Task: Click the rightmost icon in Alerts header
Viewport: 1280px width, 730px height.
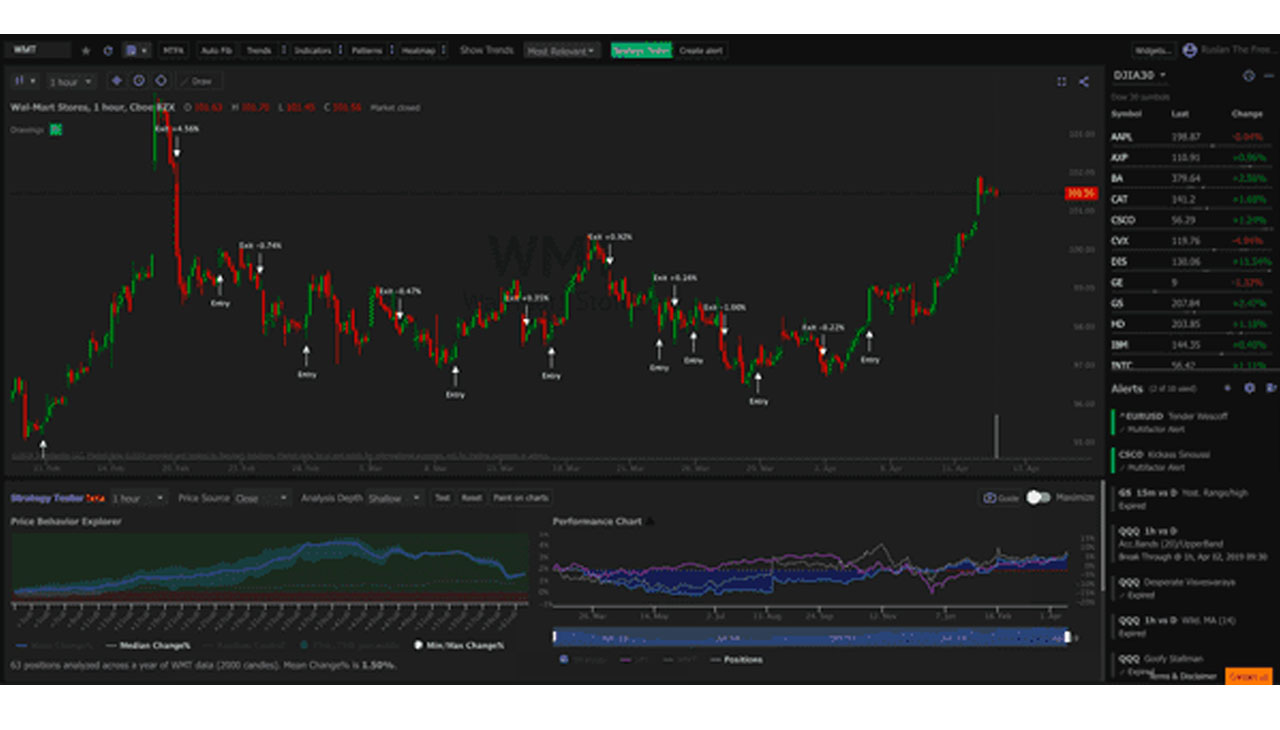Action: click(x=1271, y=388)
